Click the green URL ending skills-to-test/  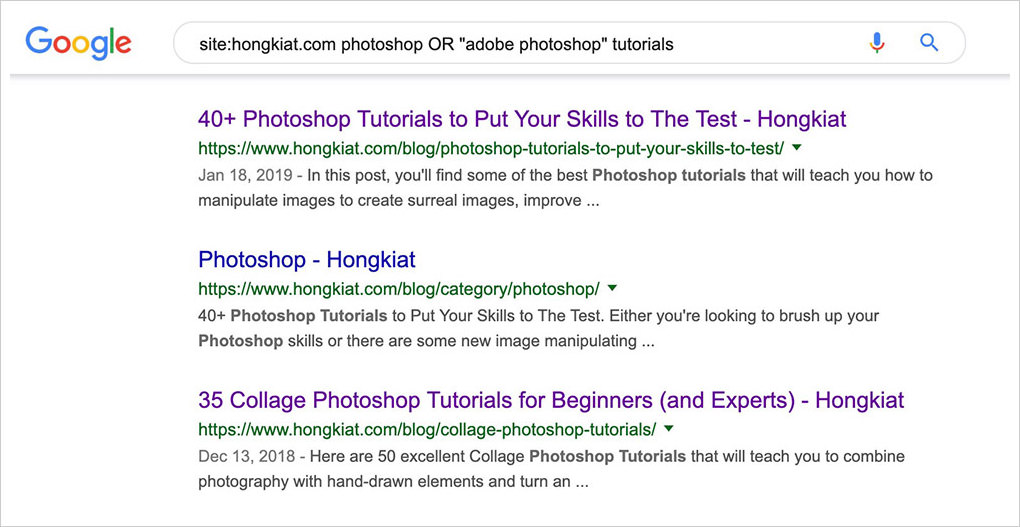(491, 149)
